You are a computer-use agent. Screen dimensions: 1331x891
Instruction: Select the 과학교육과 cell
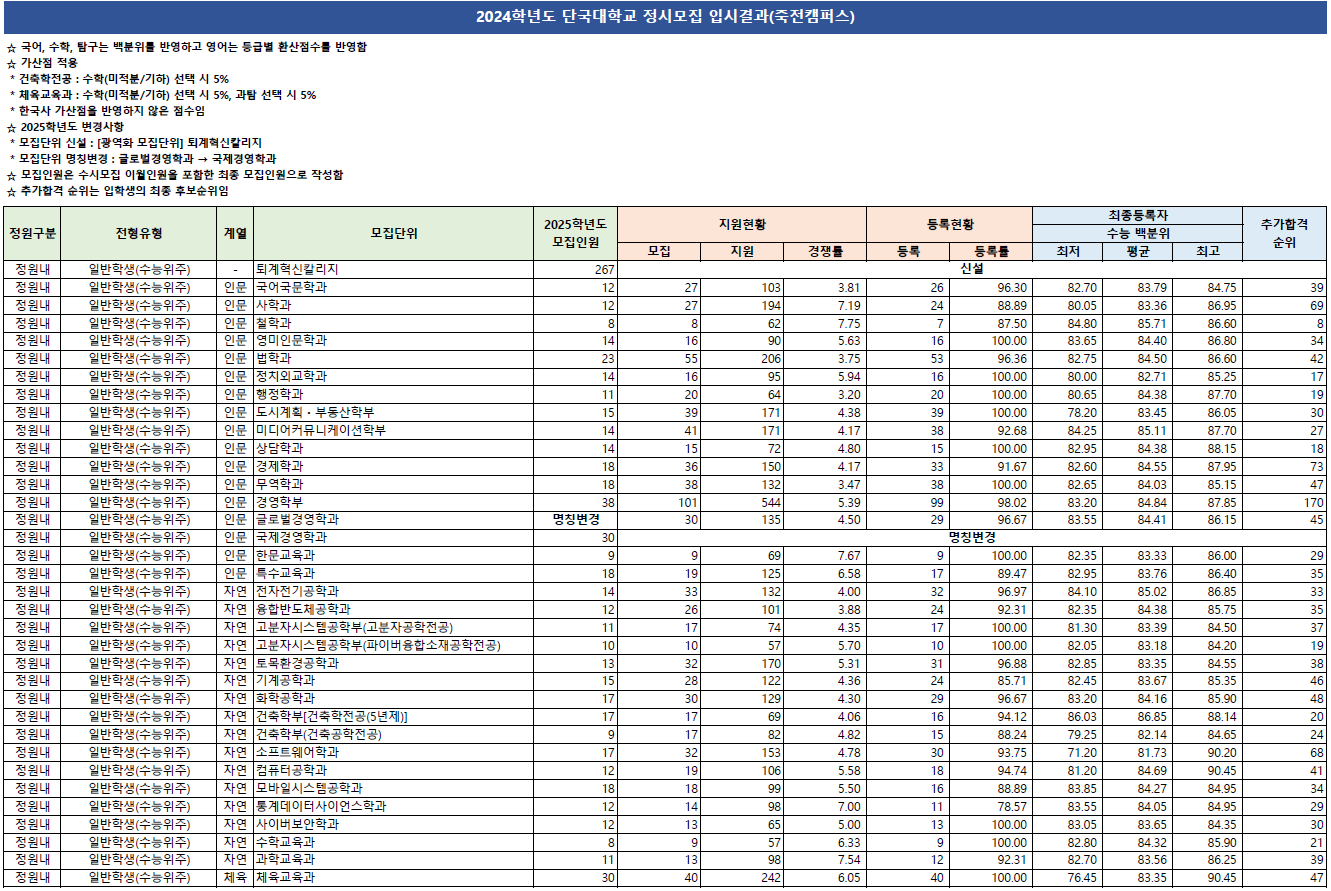pyautogui.click(x=394, y=860)
